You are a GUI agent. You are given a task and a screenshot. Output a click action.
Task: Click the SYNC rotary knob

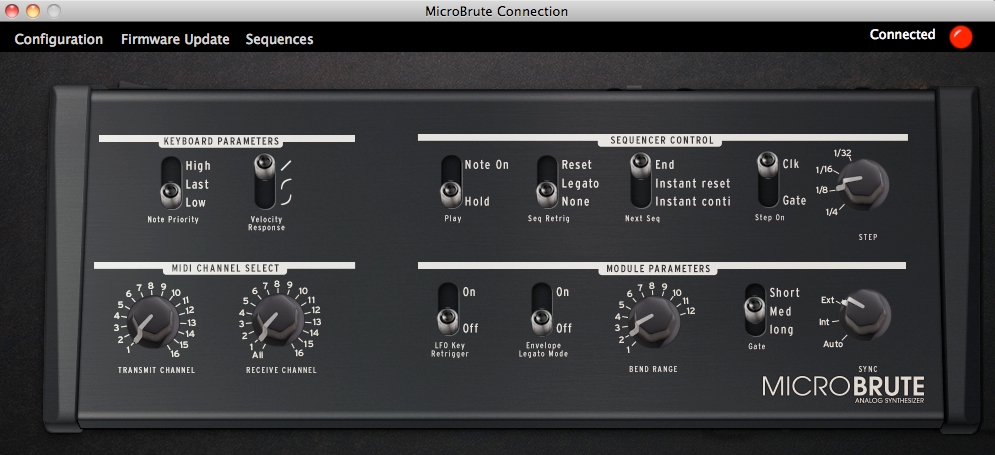pyautogui.click(x=865, y=315)
